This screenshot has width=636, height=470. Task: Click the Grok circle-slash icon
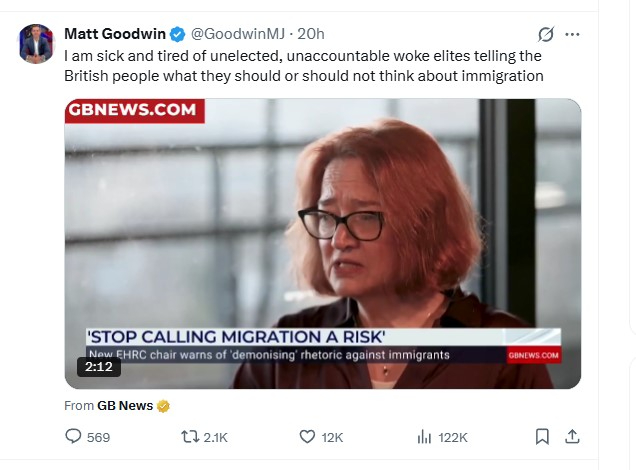coord(546,34)
